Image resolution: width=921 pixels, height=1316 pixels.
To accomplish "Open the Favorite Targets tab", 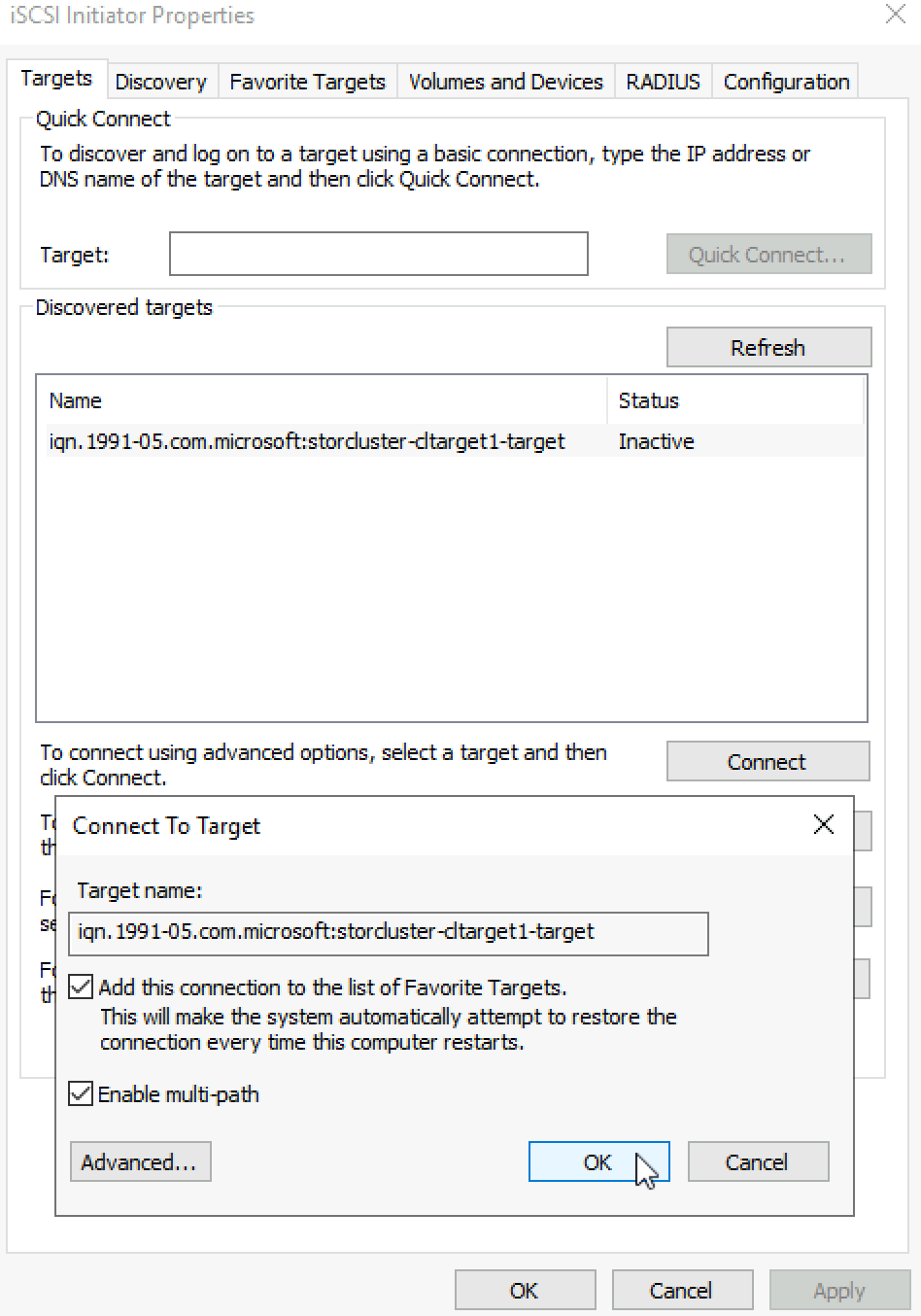I will click(308, 82).
